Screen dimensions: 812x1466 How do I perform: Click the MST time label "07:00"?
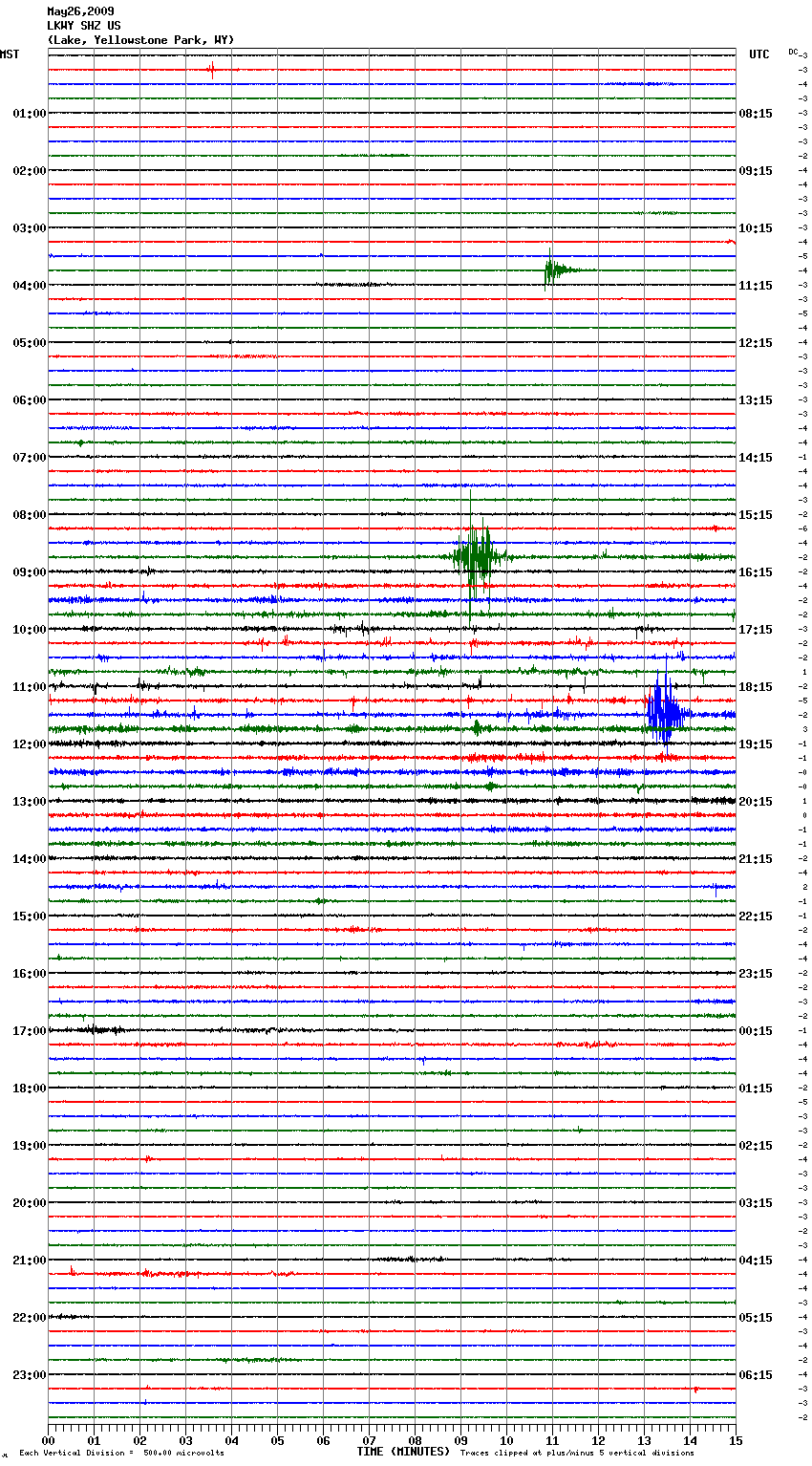(30, 458)
